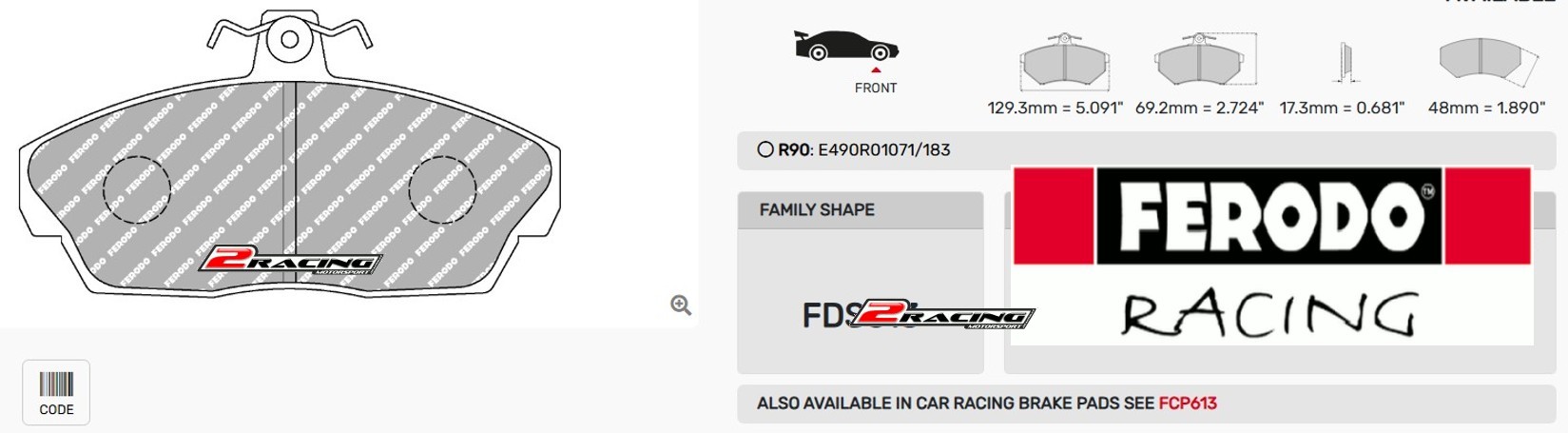Click the 2Racing watermark on pad drawing
The height and width of the screenshot is (433, 1568).
coord(290,260)
